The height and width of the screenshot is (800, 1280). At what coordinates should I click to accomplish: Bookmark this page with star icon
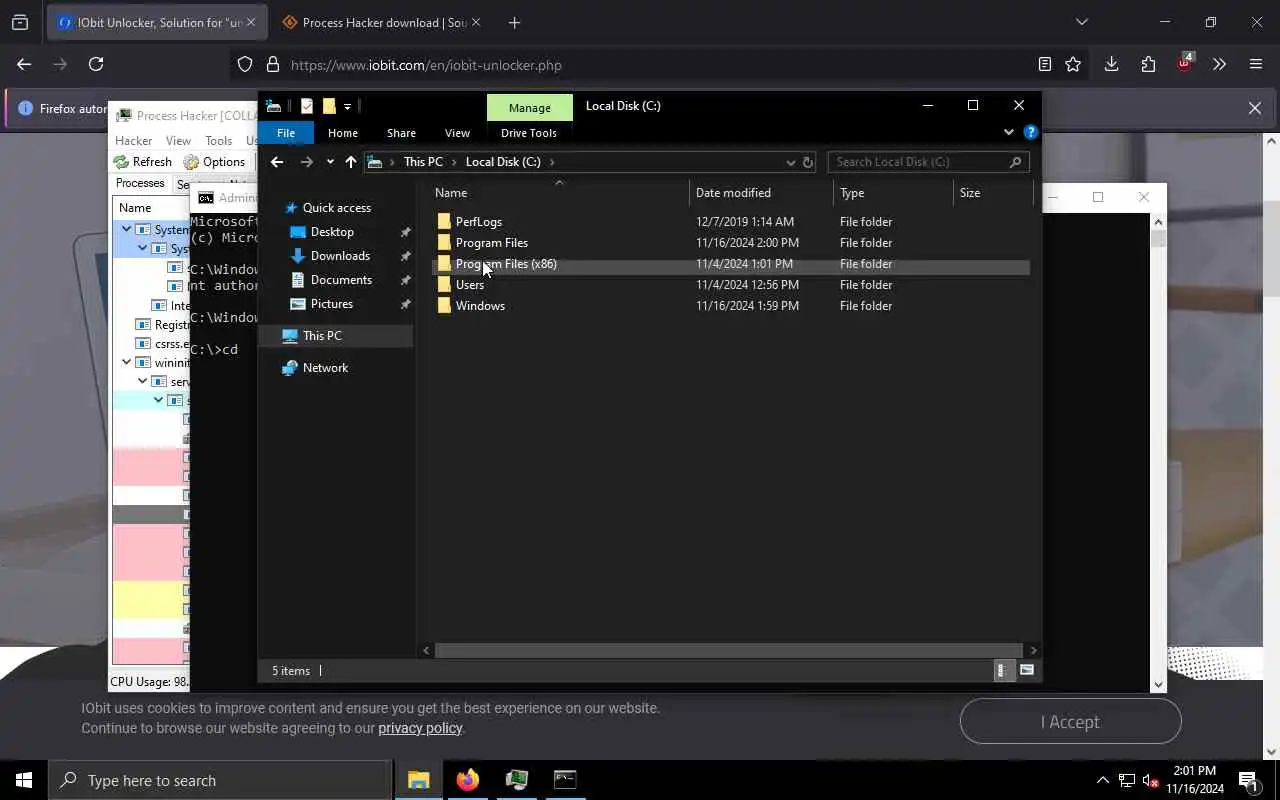(1073, 65)
